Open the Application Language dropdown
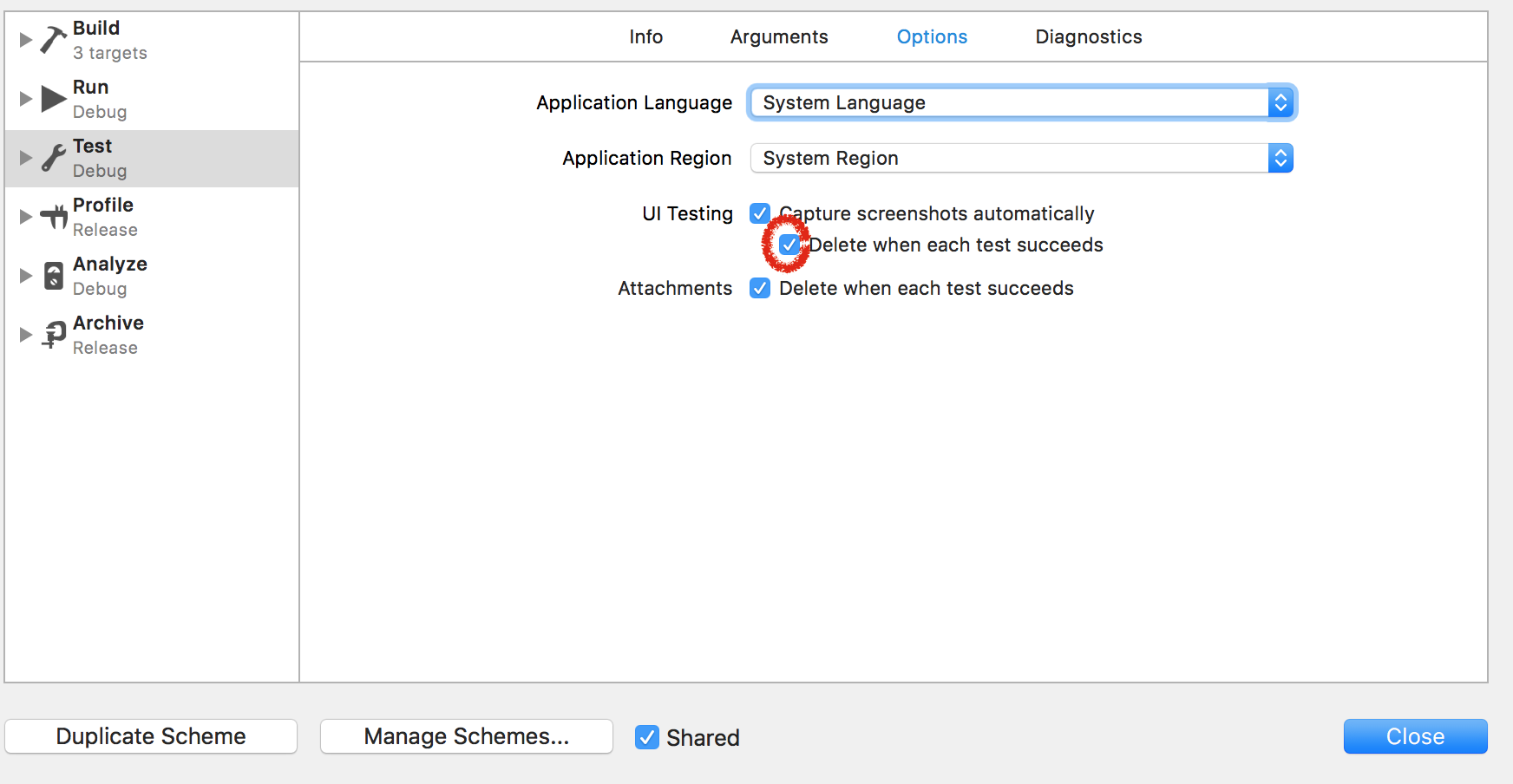The image size is (1513, 784). (1022, 102)
